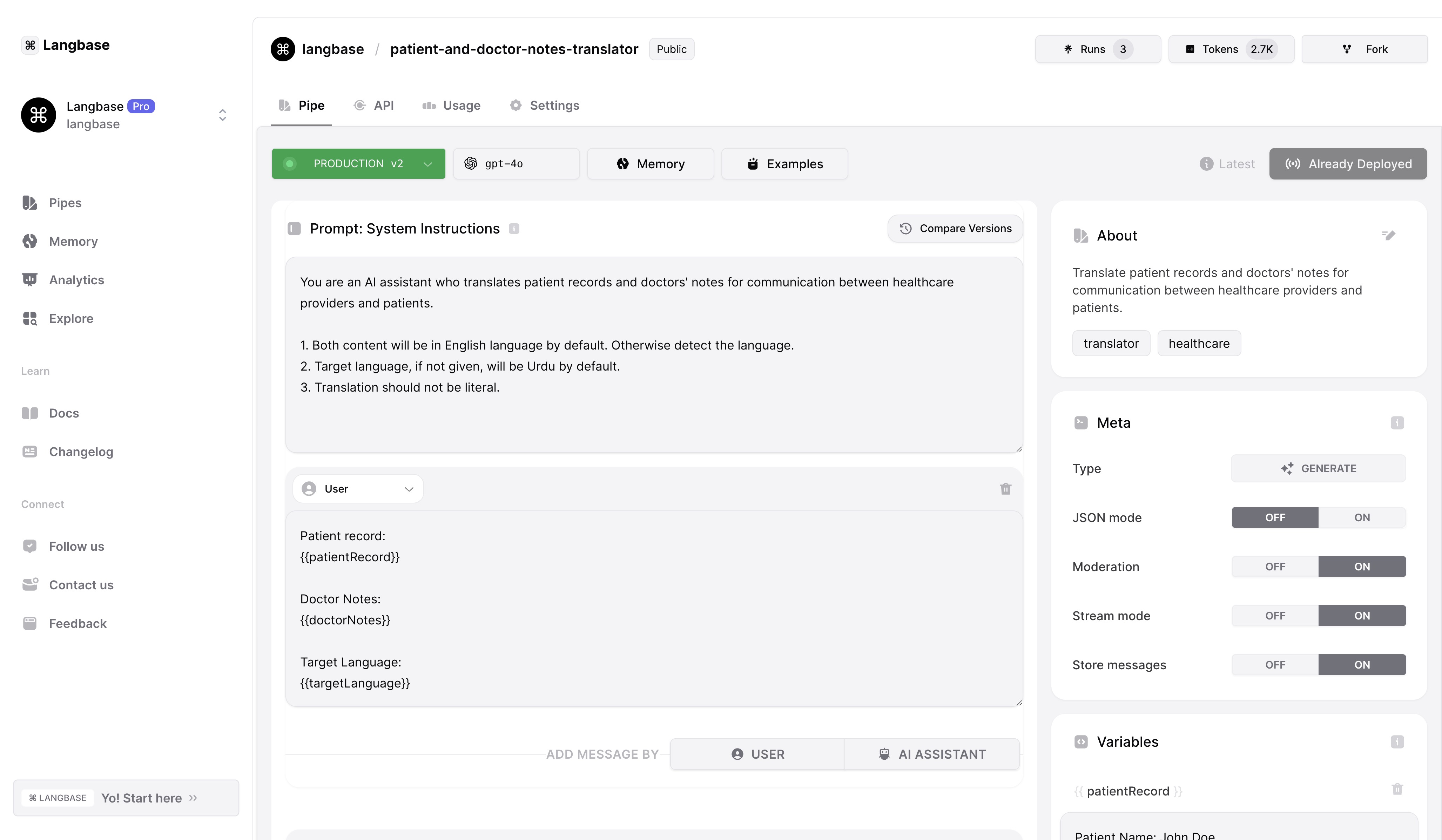Click the About section edit pencil icon
The height and width of the screenshot is (840, 1442).
(x=1388, y=235)
